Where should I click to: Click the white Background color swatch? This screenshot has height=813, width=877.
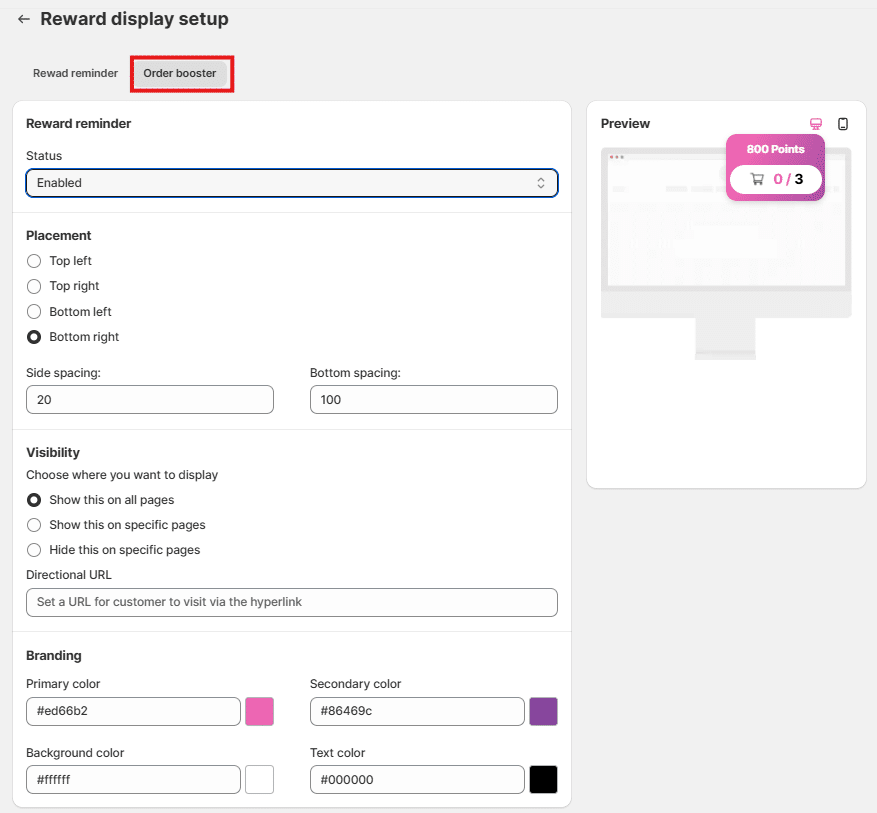coord(259,779)
